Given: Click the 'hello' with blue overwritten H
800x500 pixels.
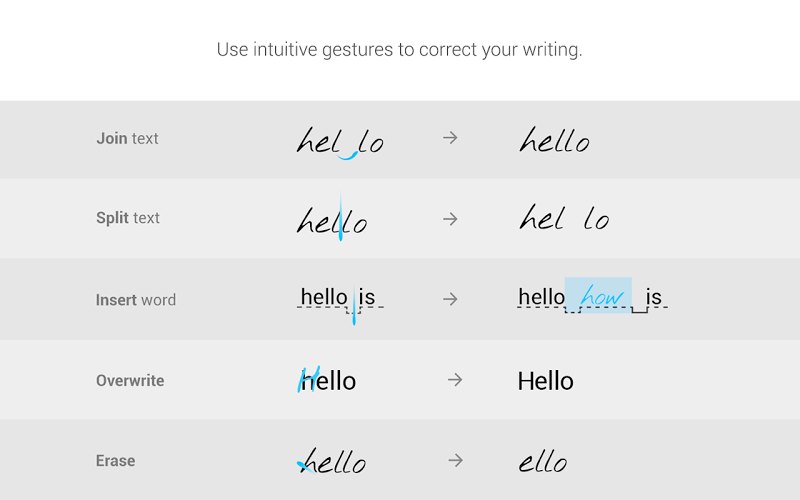Looking at the screenshot, I should (328, 381).
